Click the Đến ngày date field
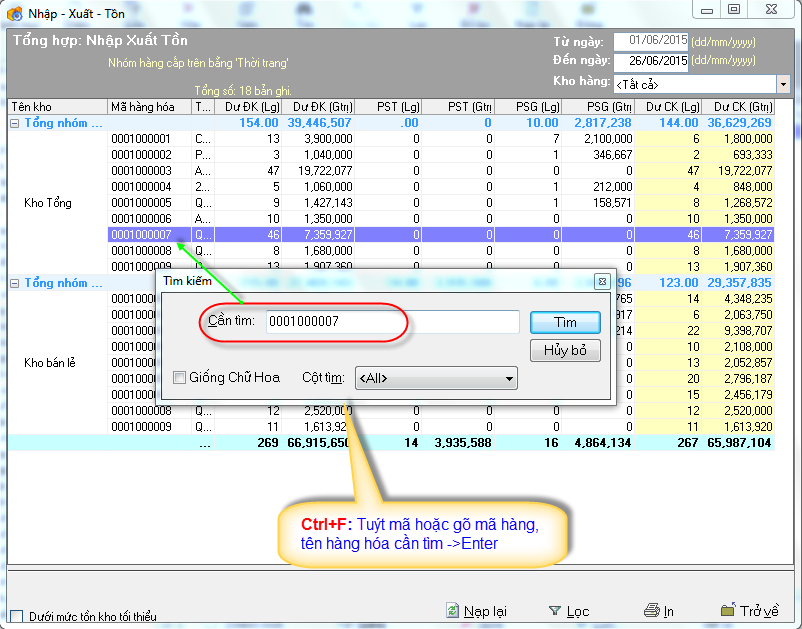 [650, 61]
